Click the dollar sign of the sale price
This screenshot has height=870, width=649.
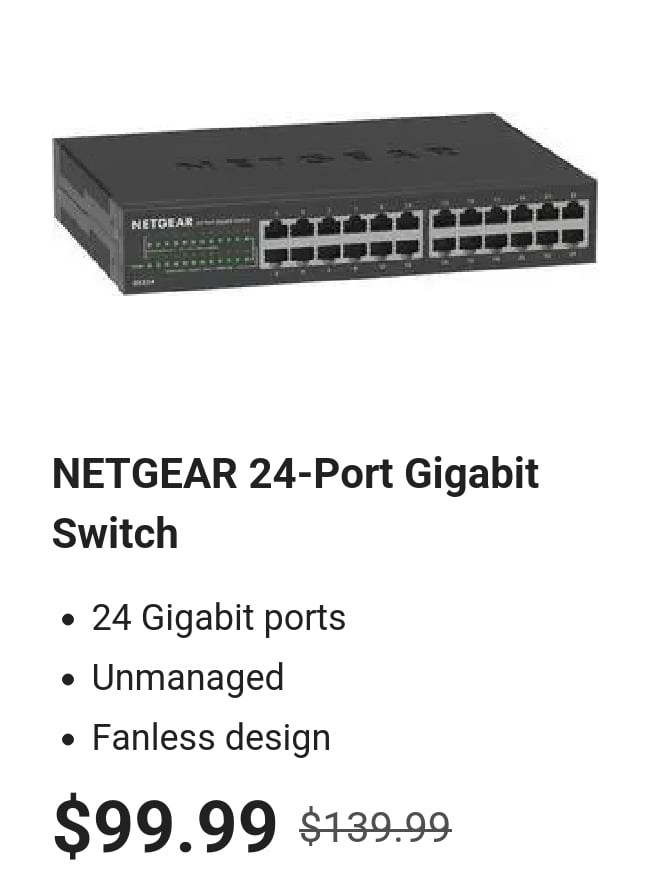(72, 826)
